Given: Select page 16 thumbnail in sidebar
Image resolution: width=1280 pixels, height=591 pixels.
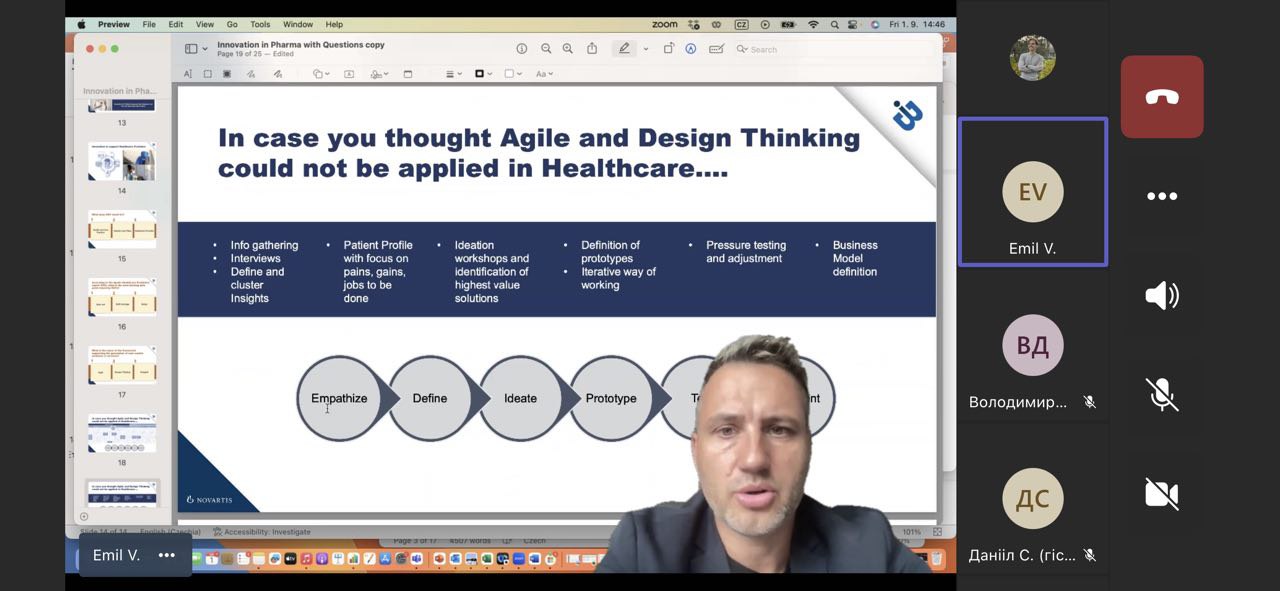Looking at the screenshot, I should (121, 297).
